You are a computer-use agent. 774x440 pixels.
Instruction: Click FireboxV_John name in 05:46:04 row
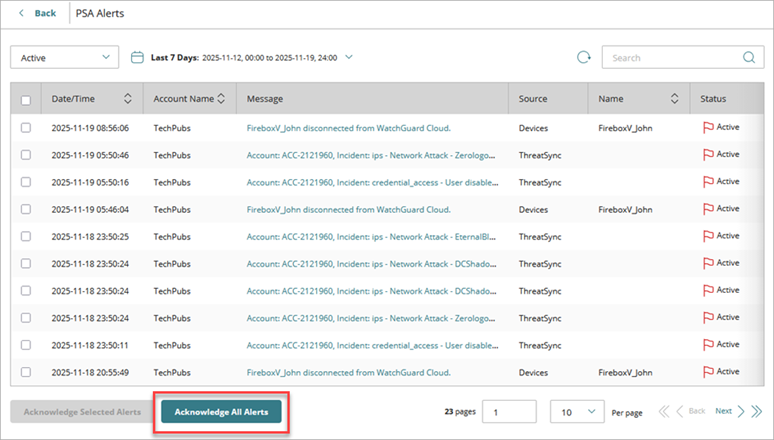625,209
